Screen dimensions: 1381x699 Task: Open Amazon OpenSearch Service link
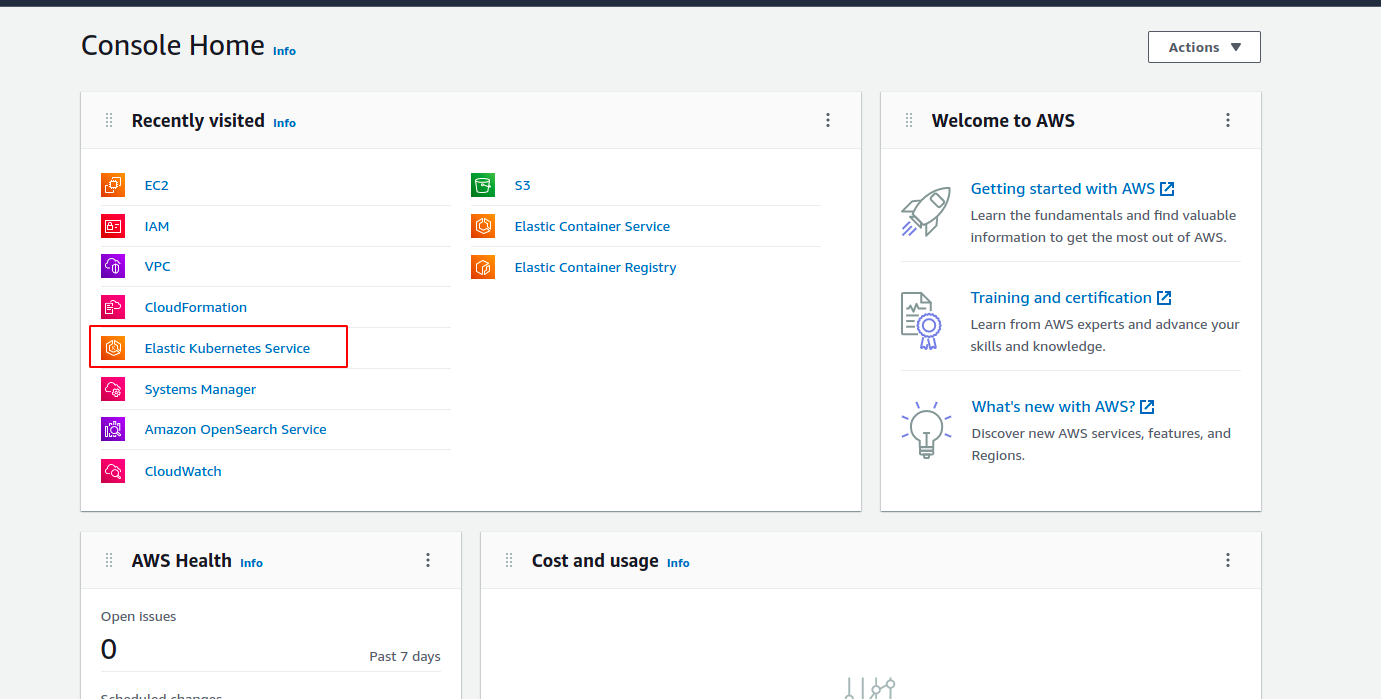tap(236, 429)
